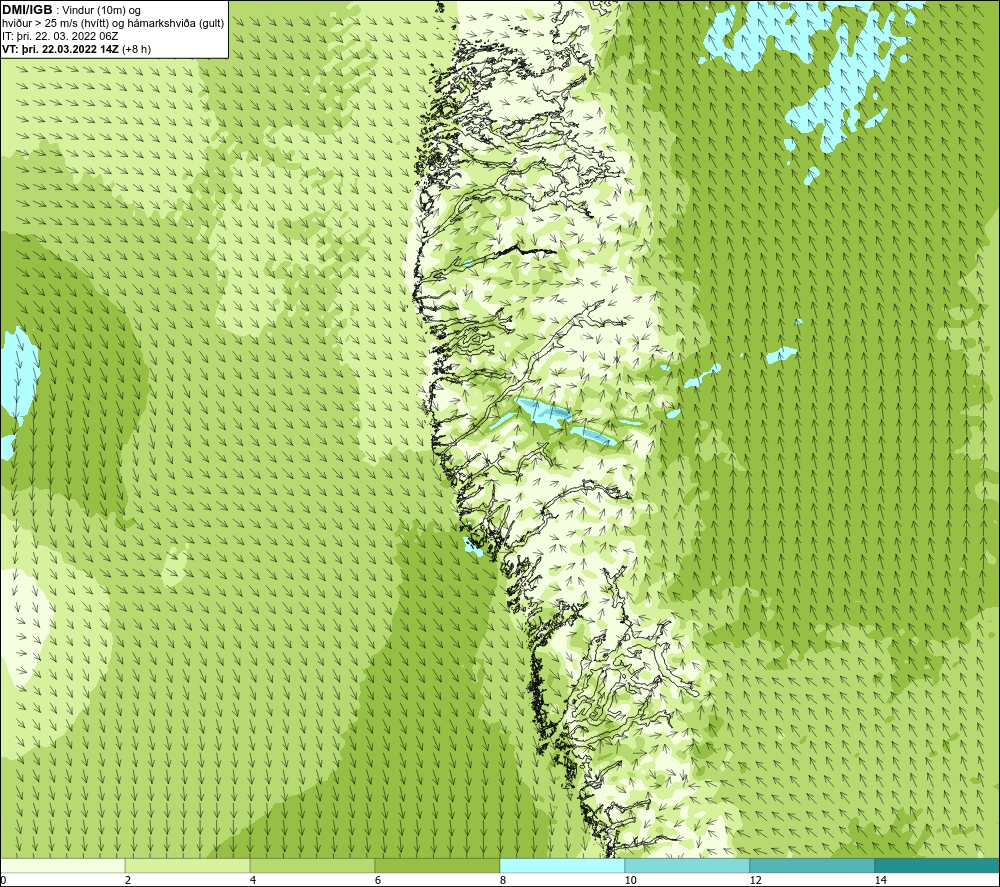Click the 2–4 m/s light green legend swatch

(188, 866)
